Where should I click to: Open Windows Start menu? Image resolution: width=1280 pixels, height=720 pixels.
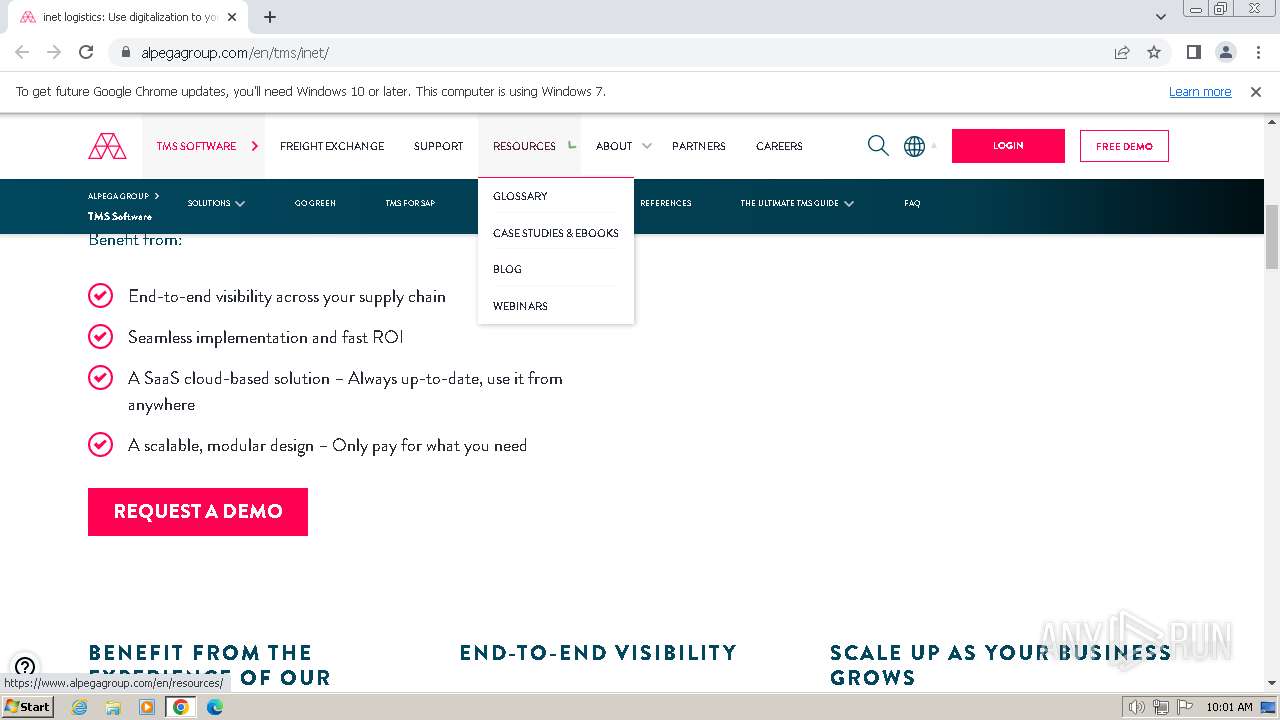click(x=28, y=707)
